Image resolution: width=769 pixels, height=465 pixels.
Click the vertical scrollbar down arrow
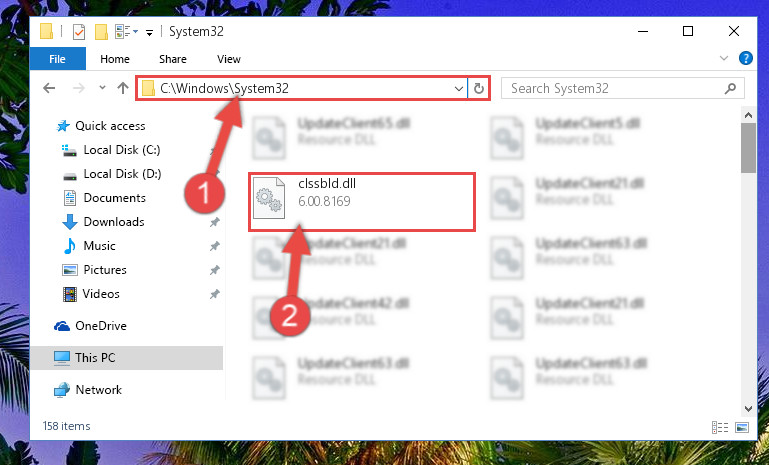click(748, 409)
